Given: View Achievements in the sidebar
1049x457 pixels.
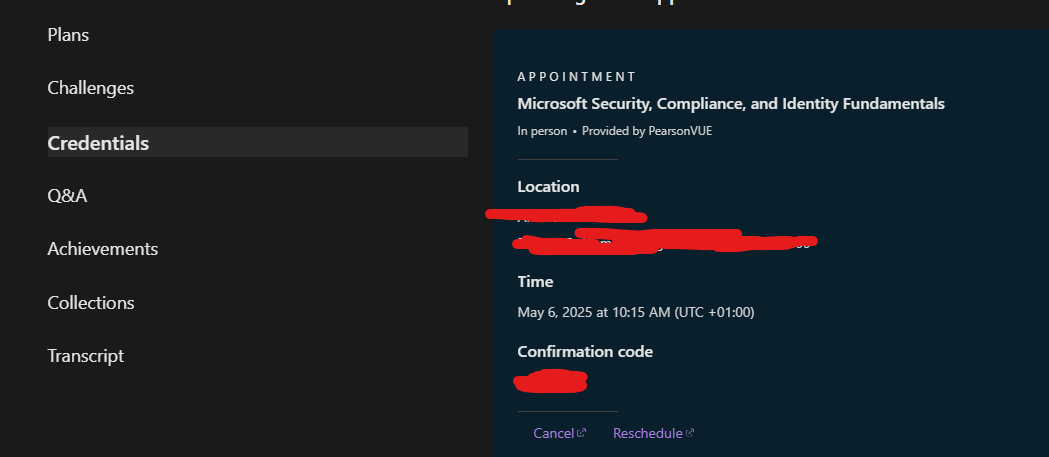Looking at the screenshot, I should coord(103,249).
